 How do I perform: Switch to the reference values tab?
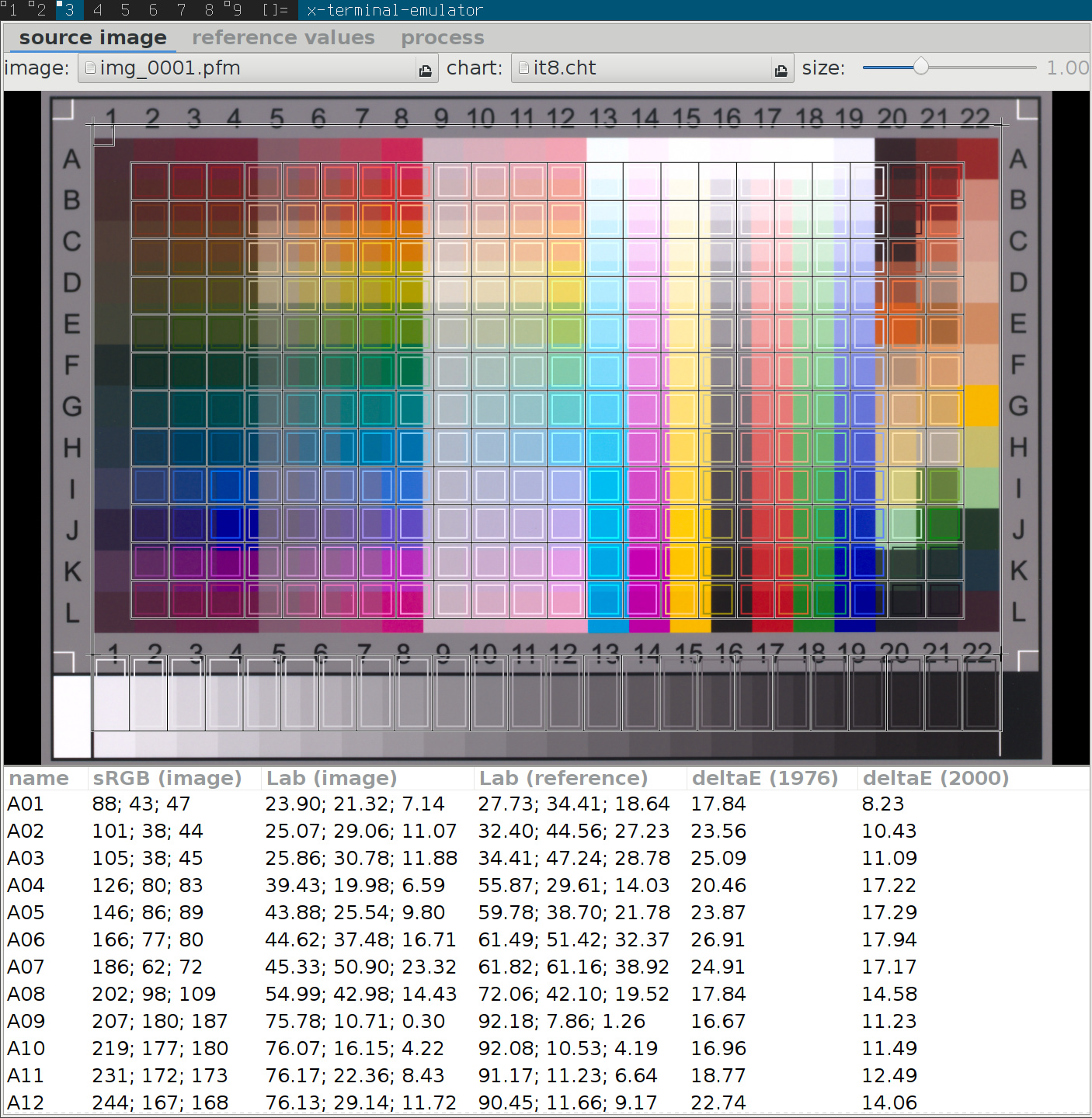click(x=283, y=38)
